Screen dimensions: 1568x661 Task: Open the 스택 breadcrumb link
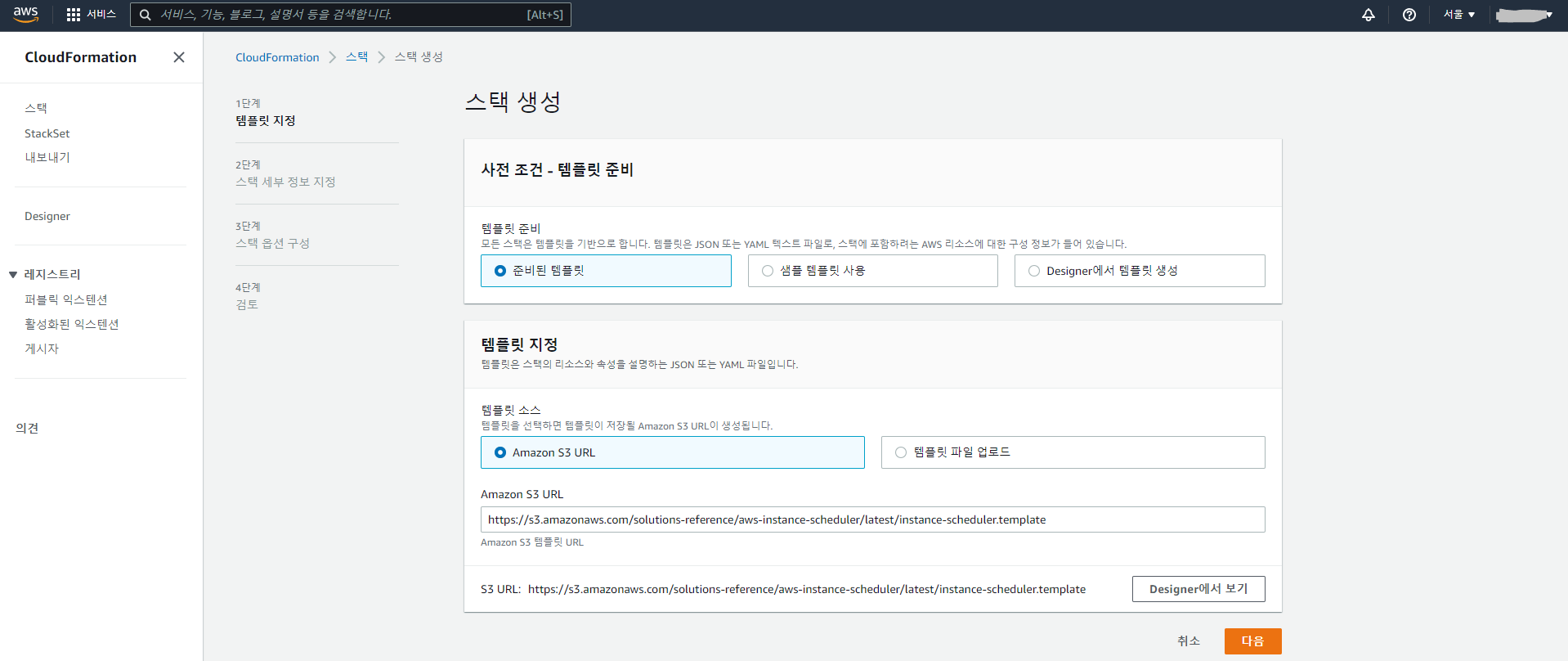pos(357,57)
